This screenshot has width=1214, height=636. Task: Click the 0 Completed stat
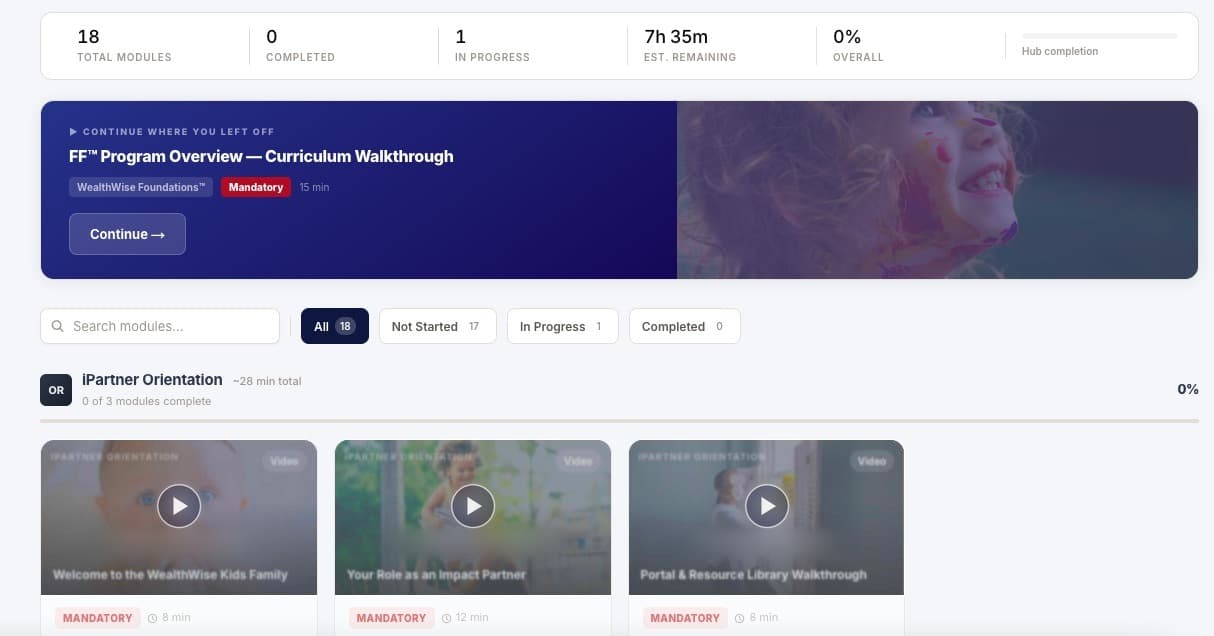point(300,45)
